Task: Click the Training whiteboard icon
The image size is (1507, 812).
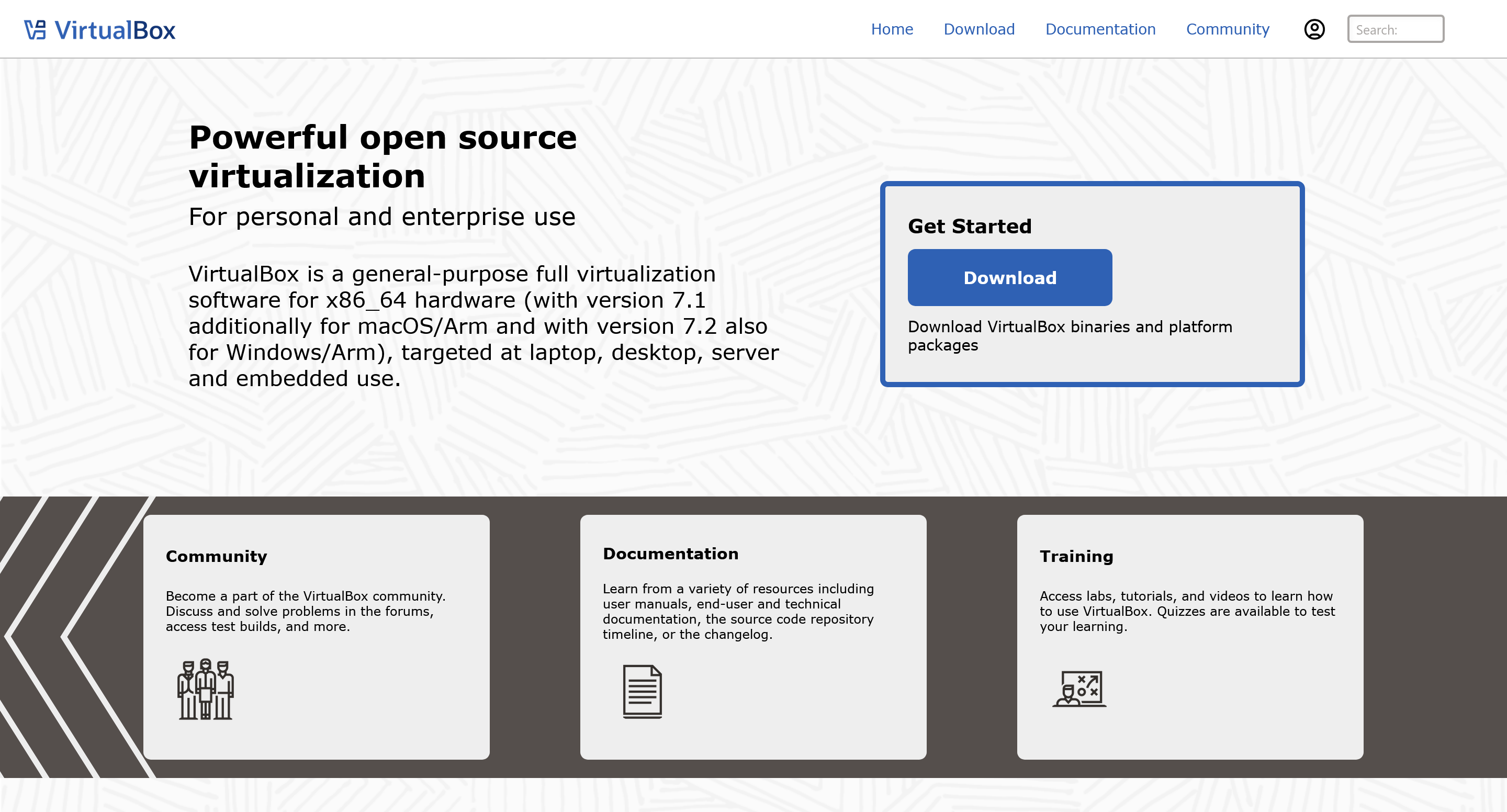Action: 1079,689
